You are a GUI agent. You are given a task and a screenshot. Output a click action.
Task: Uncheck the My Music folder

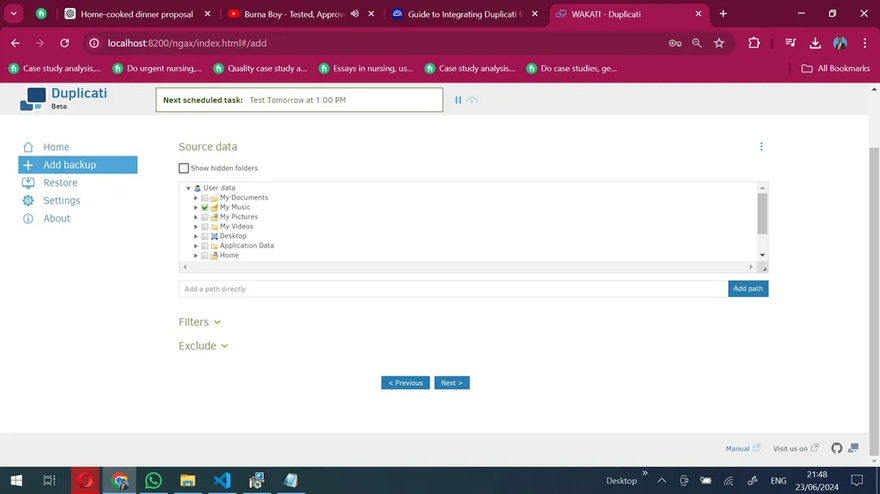tap(205, 207)
